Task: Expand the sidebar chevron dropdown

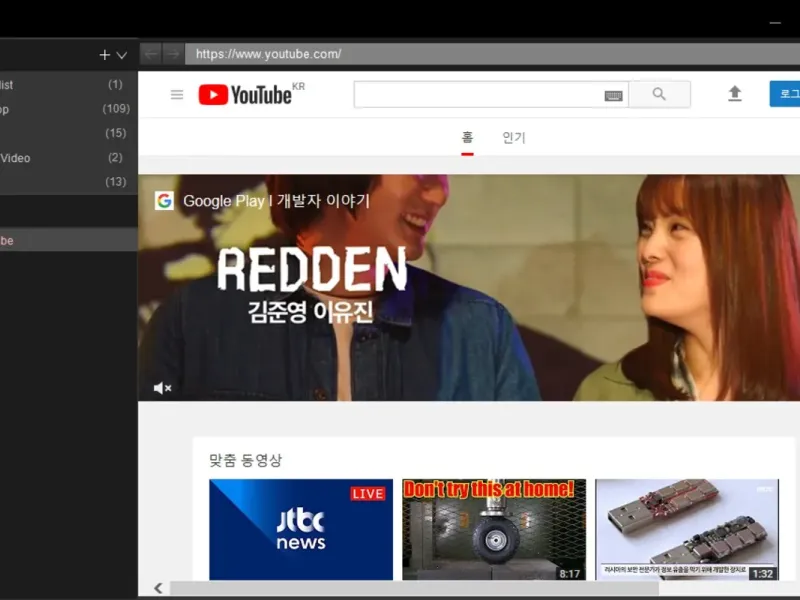Action: point(121,55)
